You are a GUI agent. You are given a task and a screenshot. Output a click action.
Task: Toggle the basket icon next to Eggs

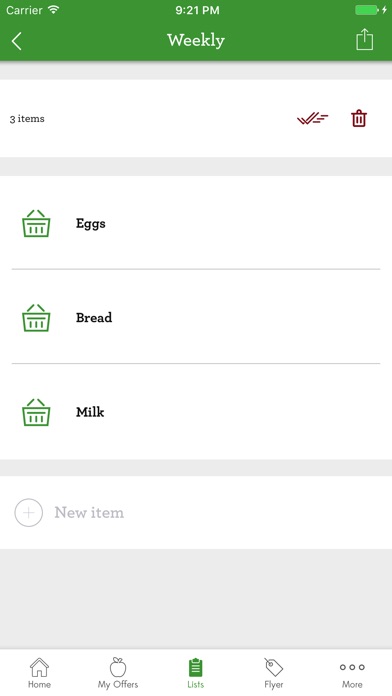[36, 223]
